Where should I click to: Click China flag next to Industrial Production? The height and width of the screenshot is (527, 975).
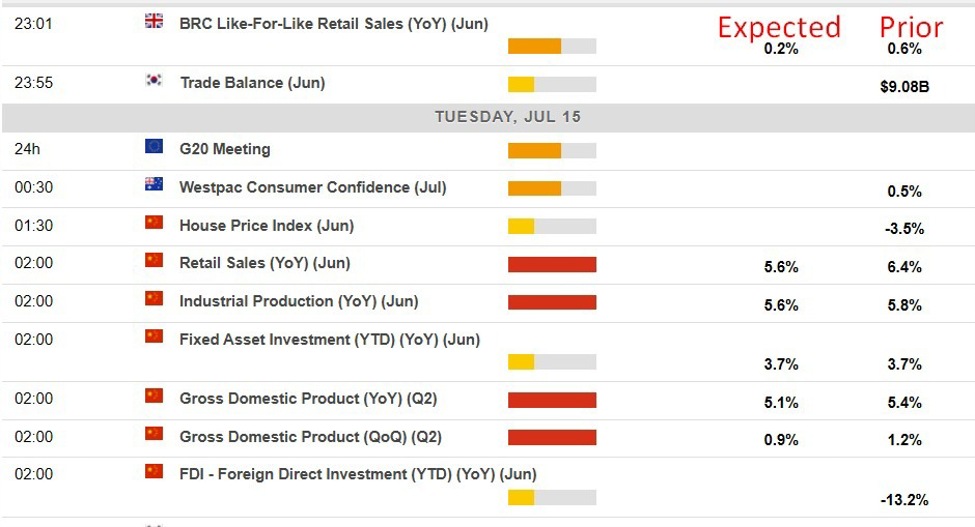(x=154, y=299)
